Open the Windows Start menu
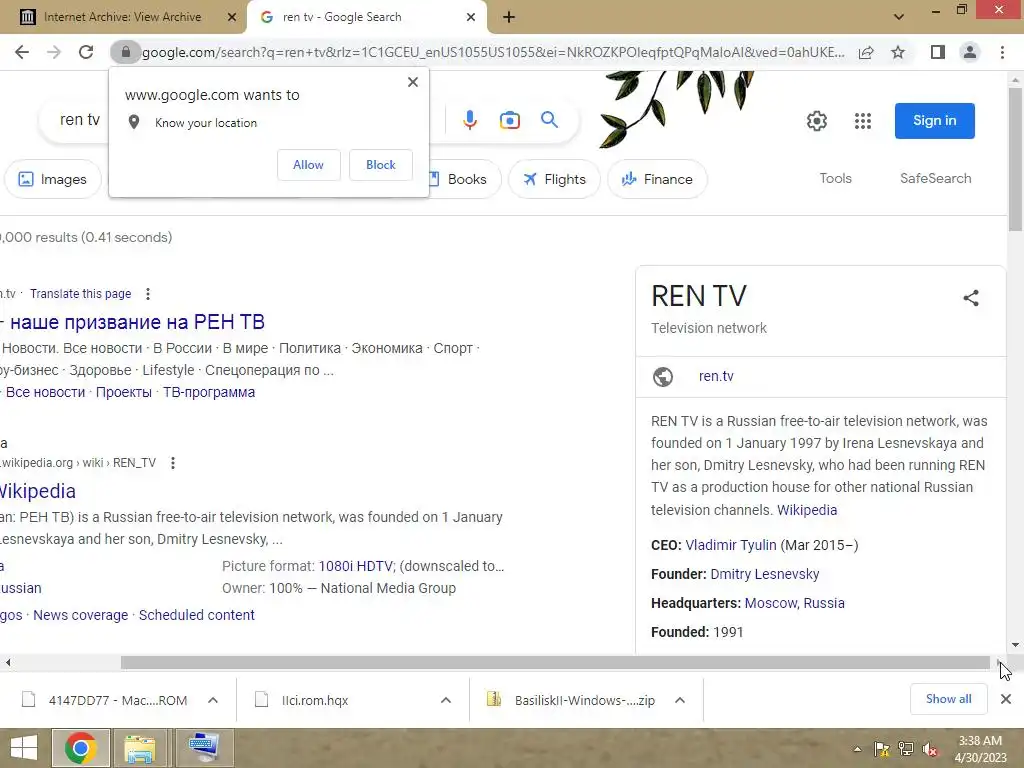This screenshot has height=768, width=1024. pos(24,748)
